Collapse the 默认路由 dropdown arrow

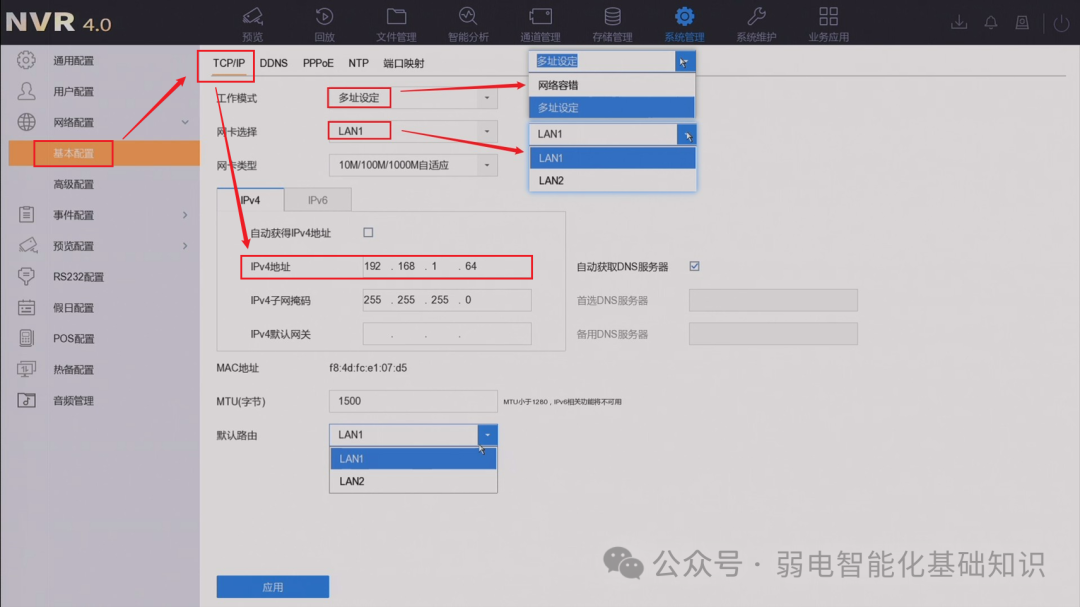[x=487, y=435]
